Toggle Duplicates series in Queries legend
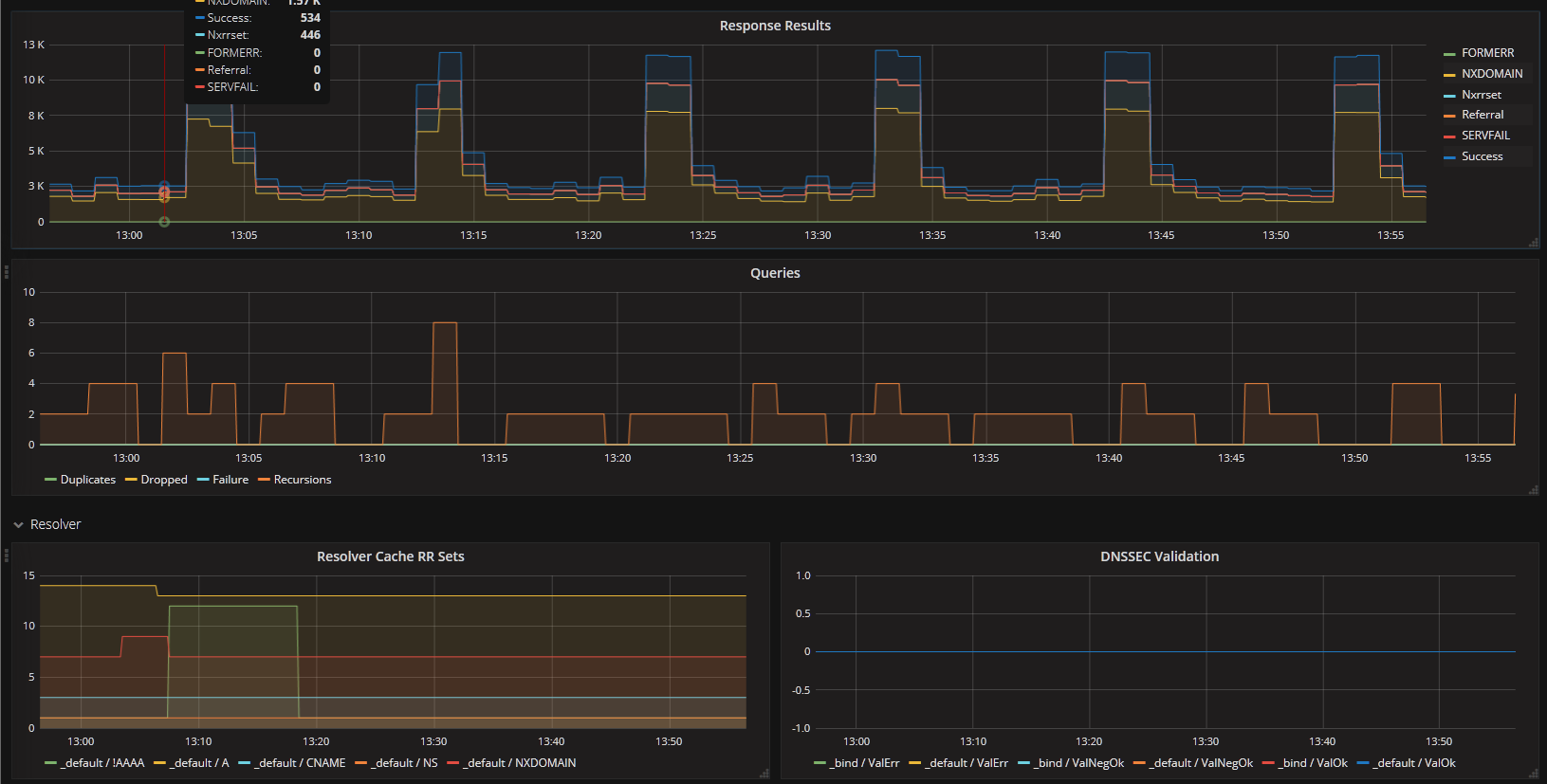 click(88, 480)
